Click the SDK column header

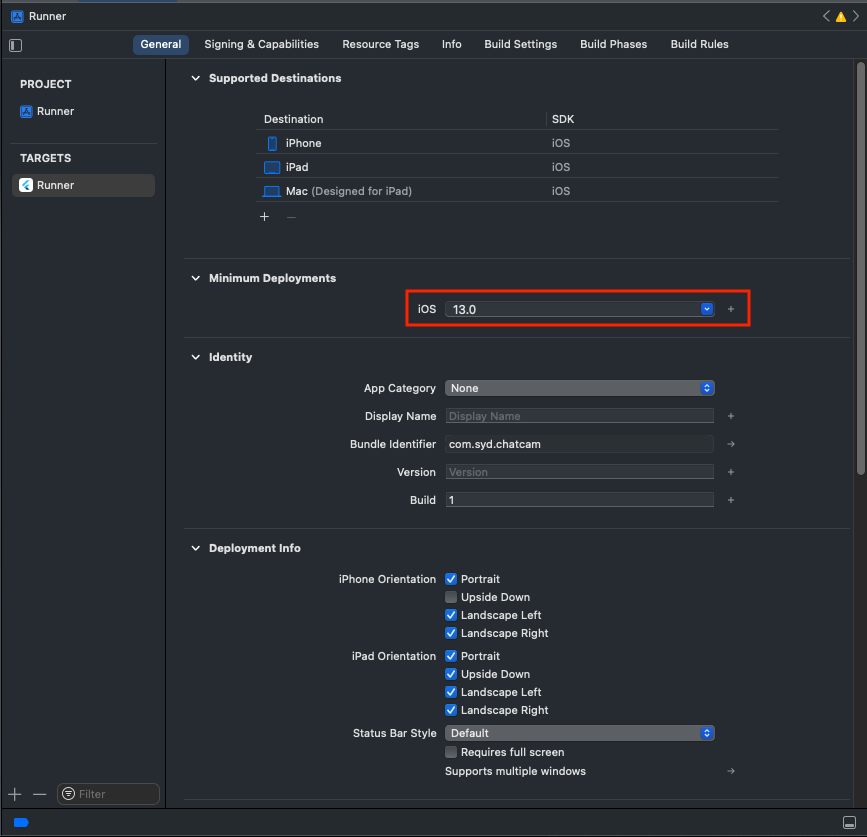(x=563, y=119)
